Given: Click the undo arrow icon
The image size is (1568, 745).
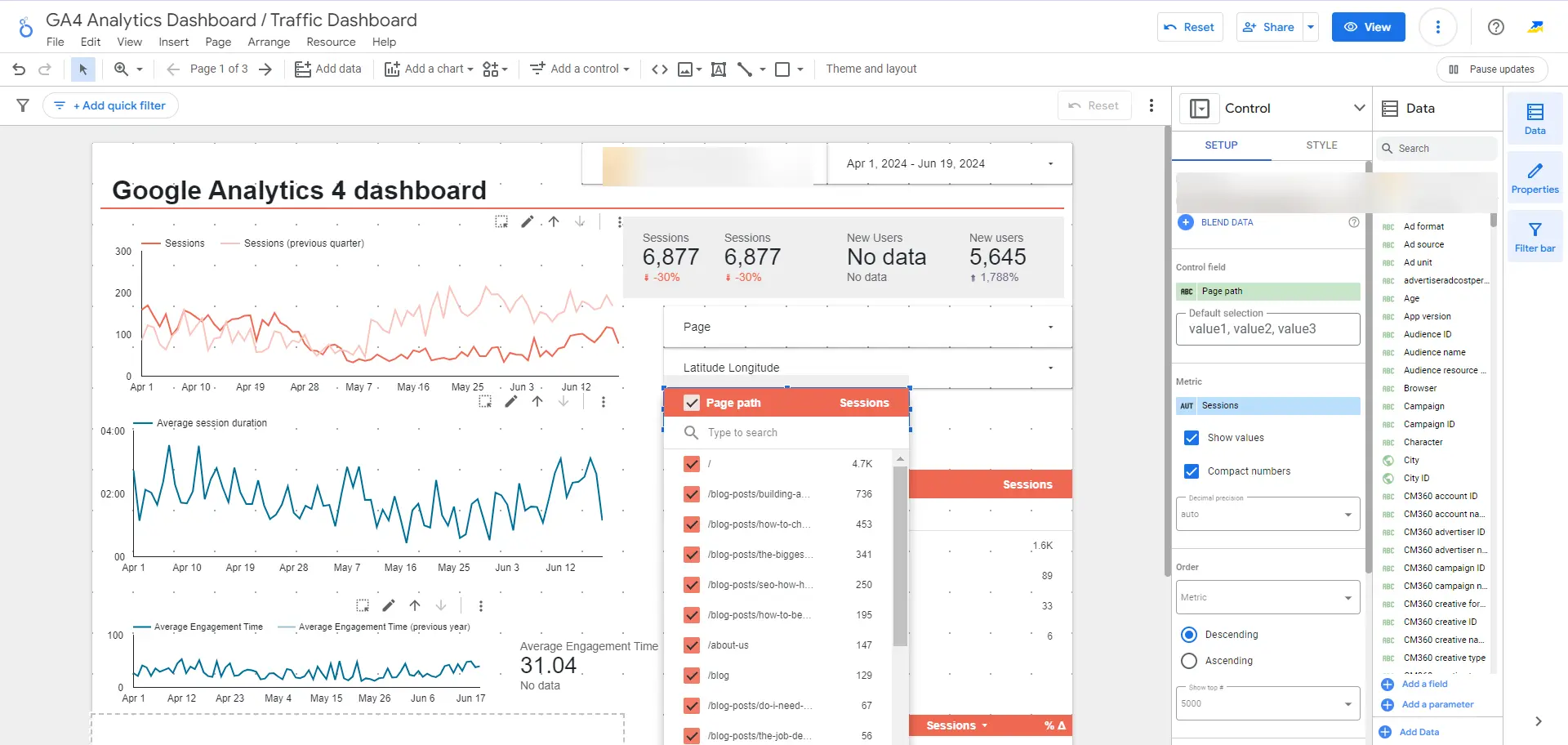Looking at the screenshot, I should (x=19, y=69).
